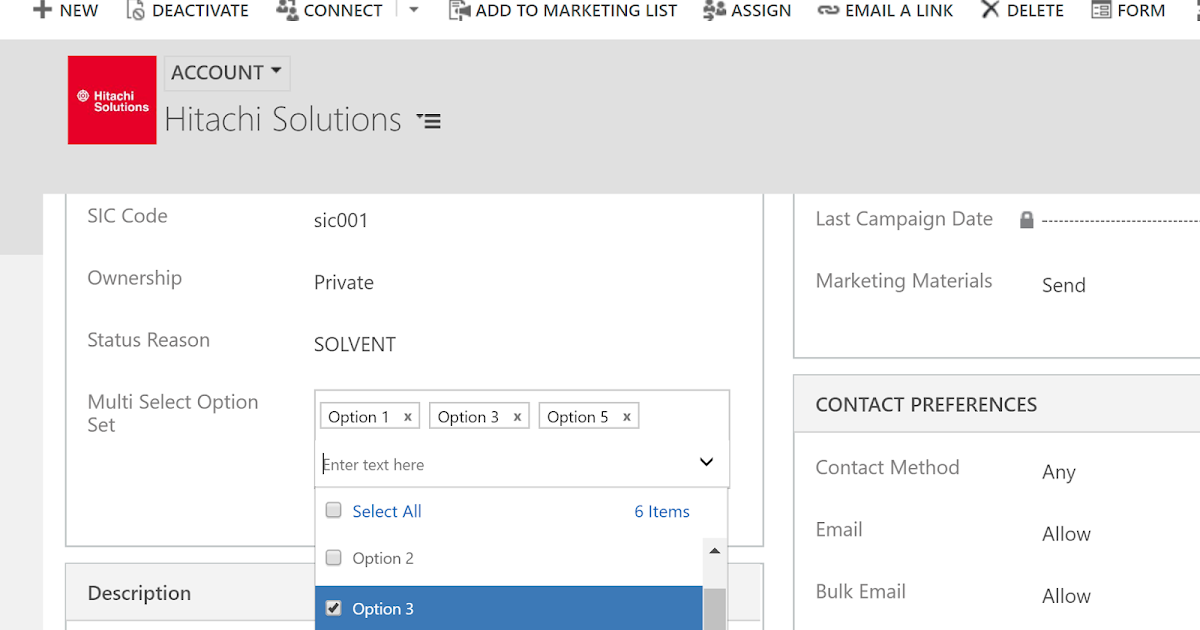Check the Option 2 checkbox
This screenshot has height=630, width=1200.
coord(333,558)
